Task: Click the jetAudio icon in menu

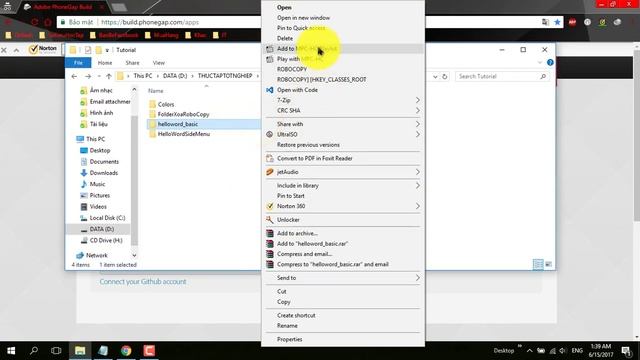Action: [x=269, y=172]
